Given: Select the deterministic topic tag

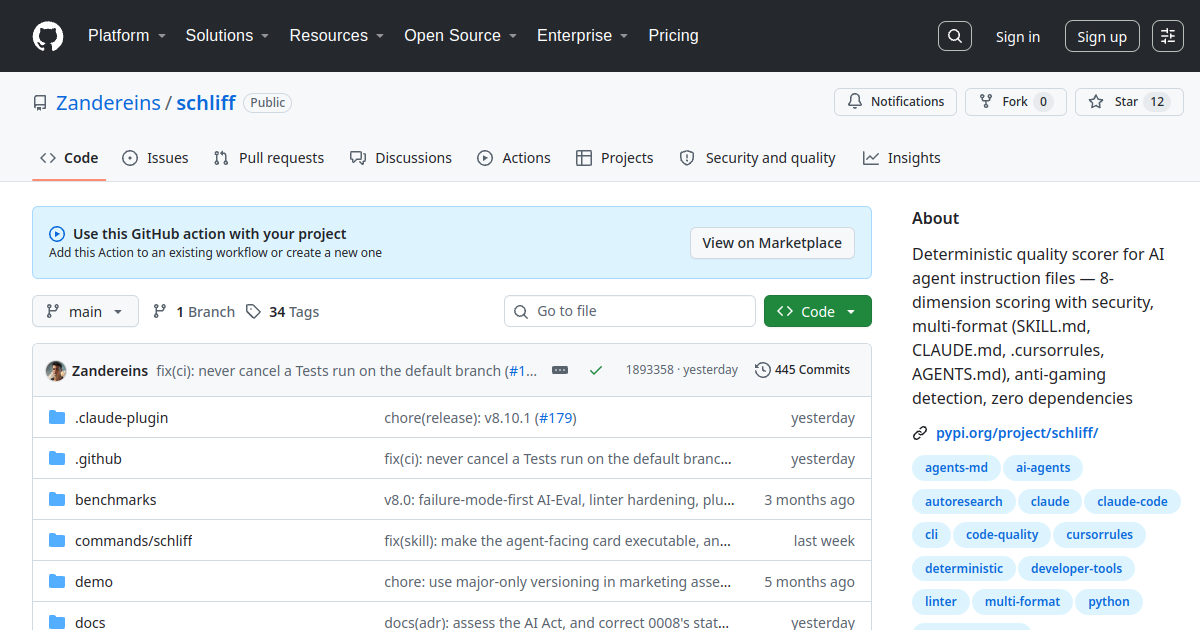Looking at the screenshot, I should click(964, 569).
